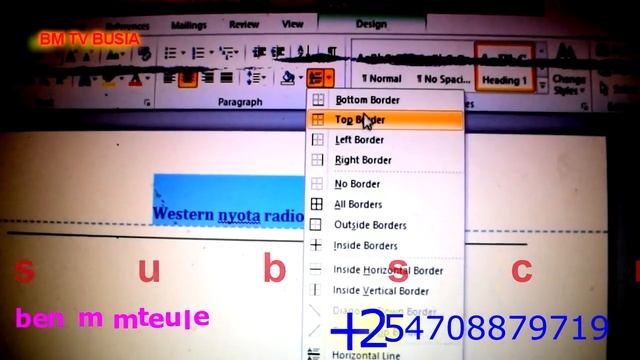Select Outside Borders menu entry

385,225
